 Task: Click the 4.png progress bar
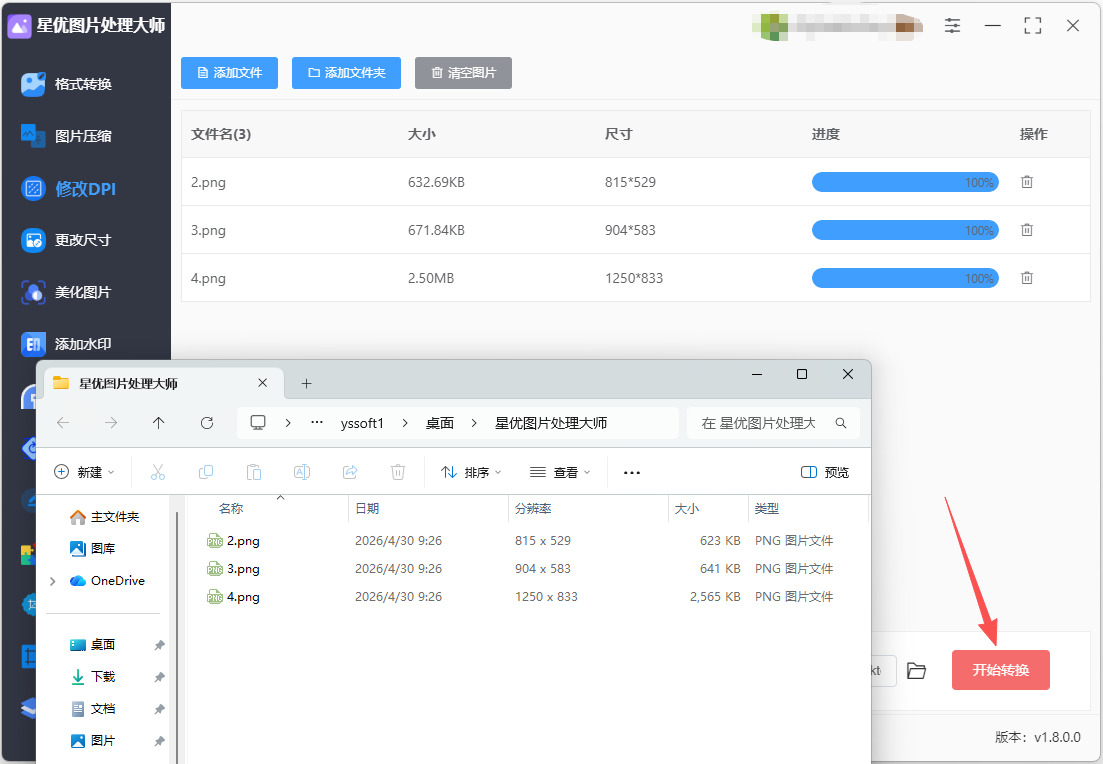click(905, 278)
